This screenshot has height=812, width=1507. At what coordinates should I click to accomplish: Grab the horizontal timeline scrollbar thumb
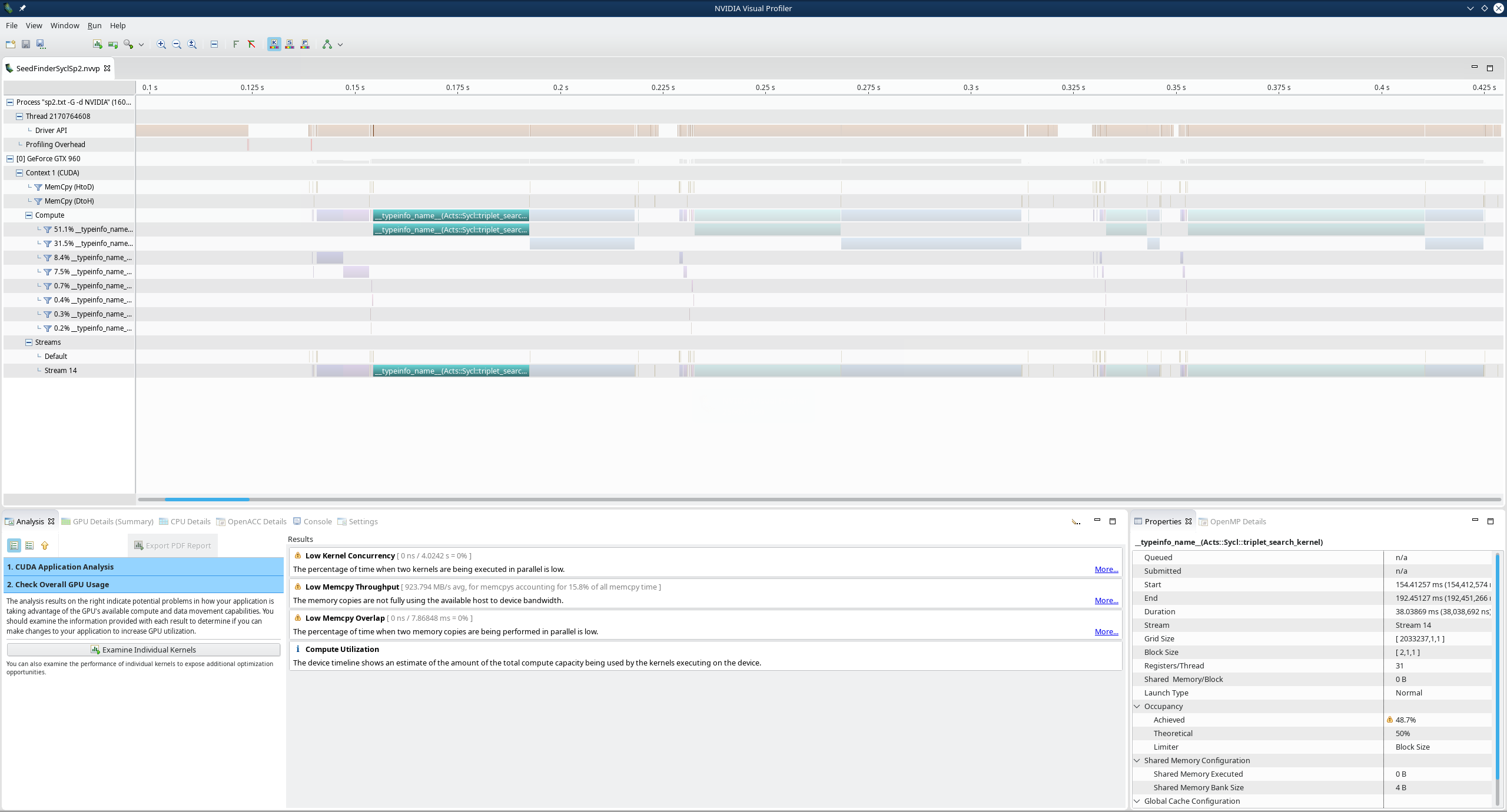(207, 500)
